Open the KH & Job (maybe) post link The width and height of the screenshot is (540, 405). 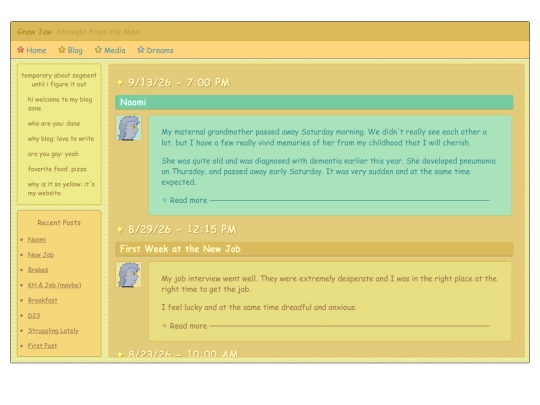(x=54, y=285)
